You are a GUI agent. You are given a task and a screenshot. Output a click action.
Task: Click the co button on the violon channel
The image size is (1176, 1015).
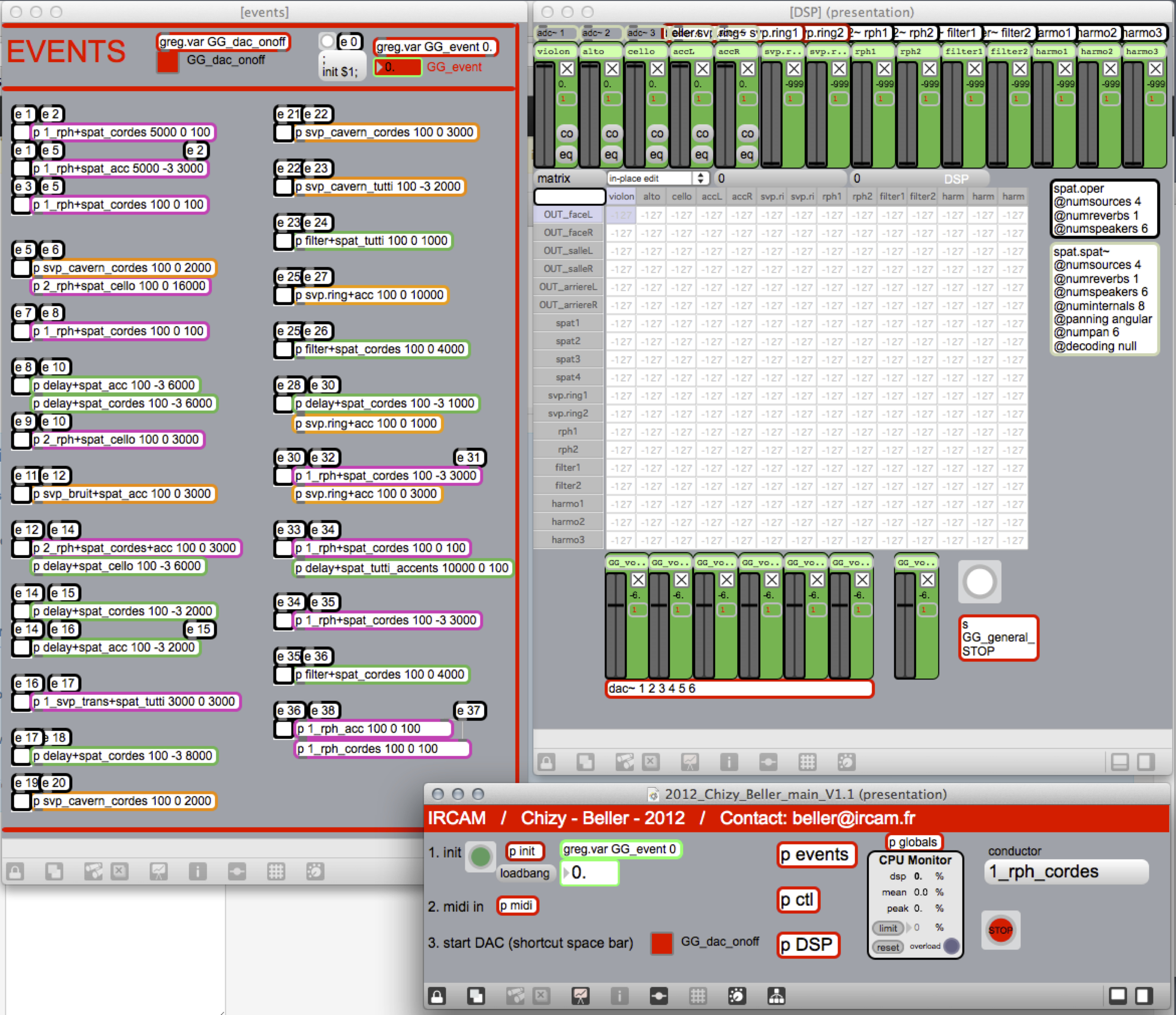click(x=567, y=134)
